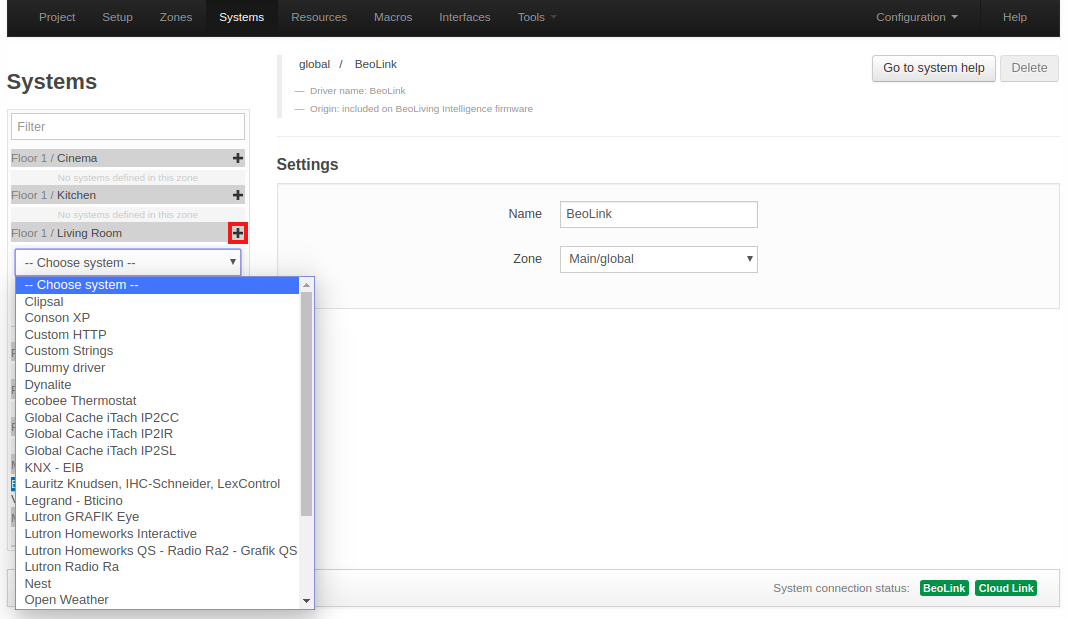
Task: Click the system list scrollbar thumb
Action: pos(307,404)
